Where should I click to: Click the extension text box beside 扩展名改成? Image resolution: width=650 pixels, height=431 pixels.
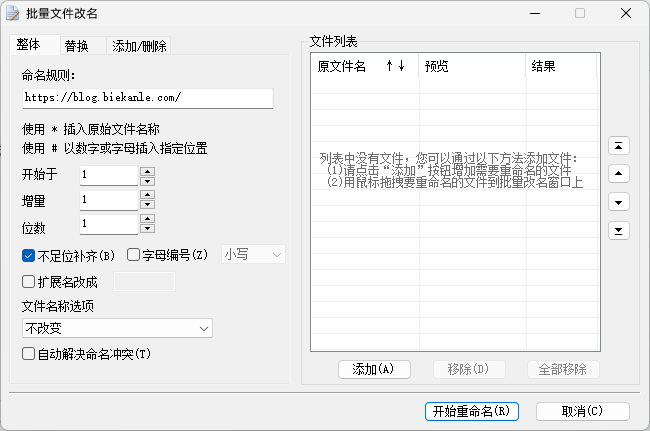[144, 282]
